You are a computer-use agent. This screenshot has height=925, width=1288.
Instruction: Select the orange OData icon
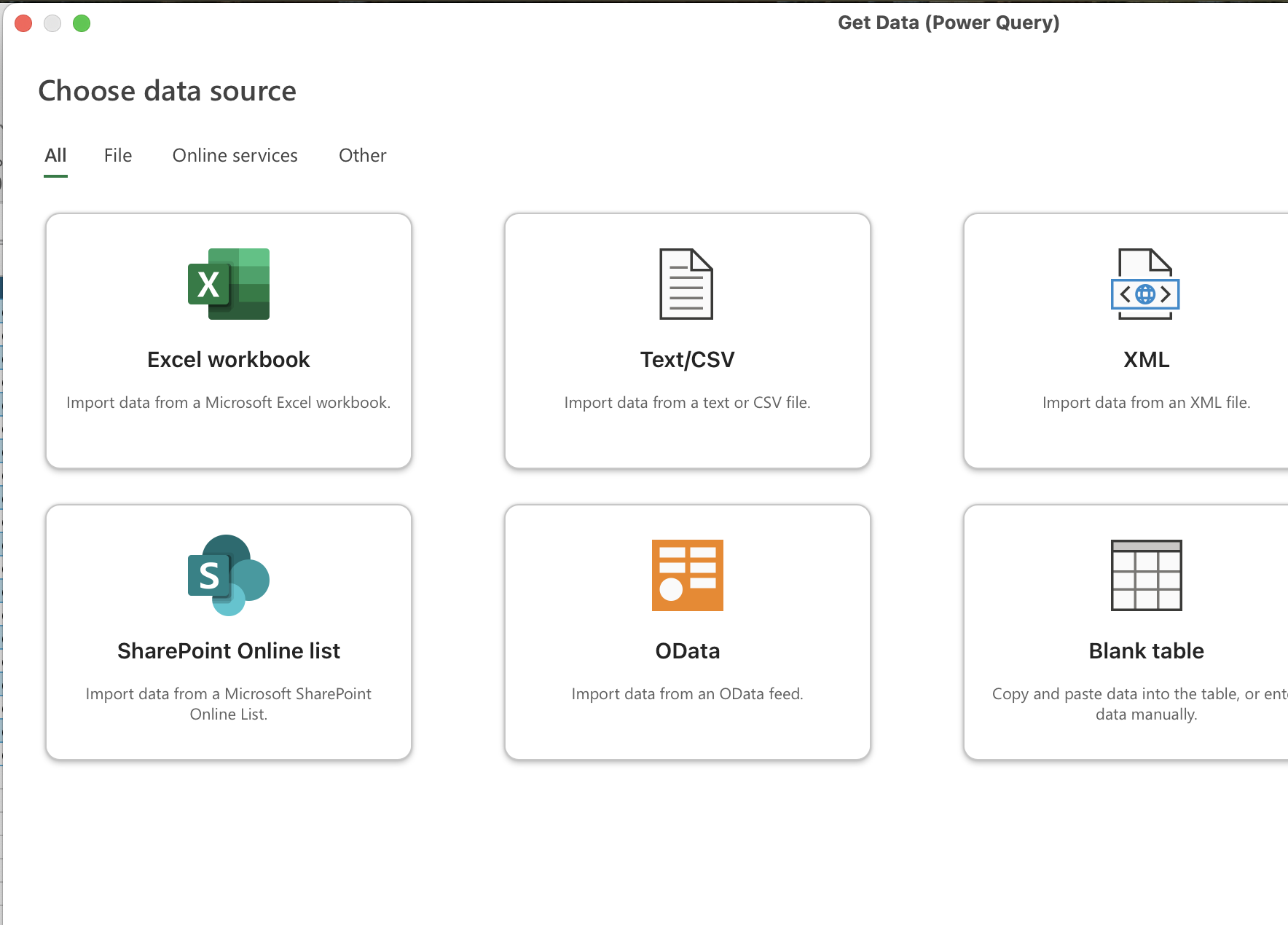coord(686,575)
